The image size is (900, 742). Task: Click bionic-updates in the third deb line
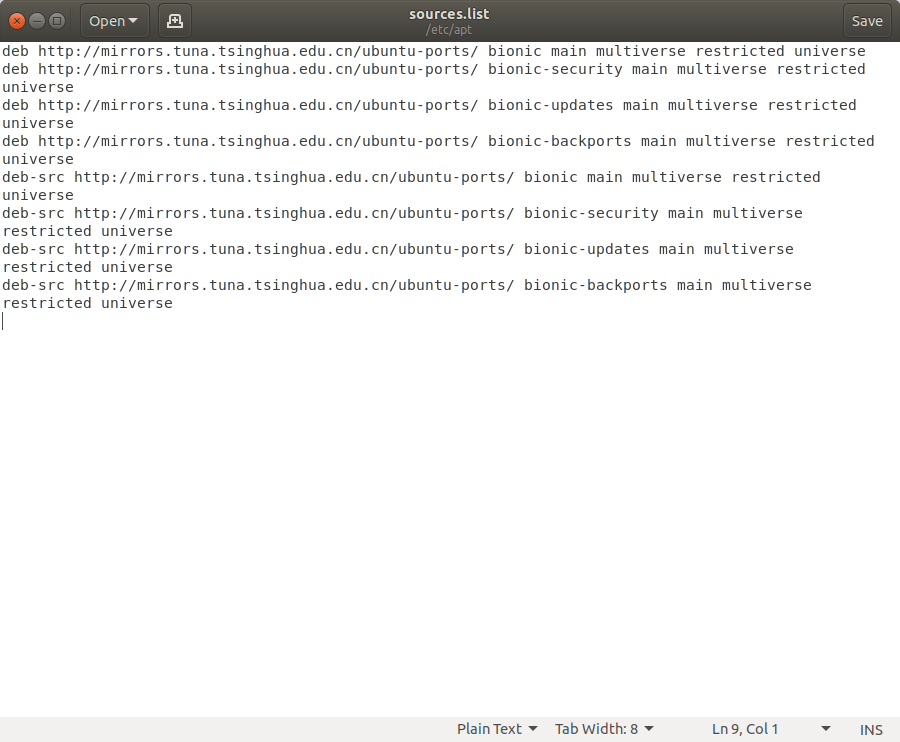pyautogui.click(x=550, y=106)
